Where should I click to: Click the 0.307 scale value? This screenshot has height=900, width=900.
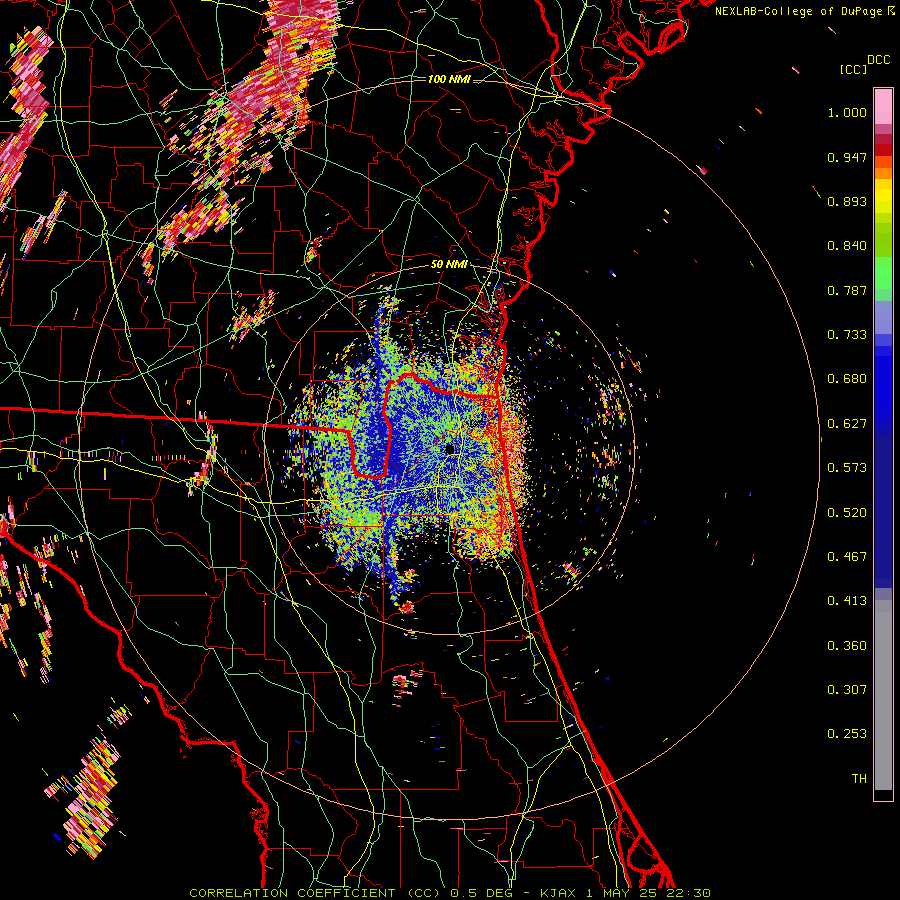pyautogui.click(x=847, y=690)
